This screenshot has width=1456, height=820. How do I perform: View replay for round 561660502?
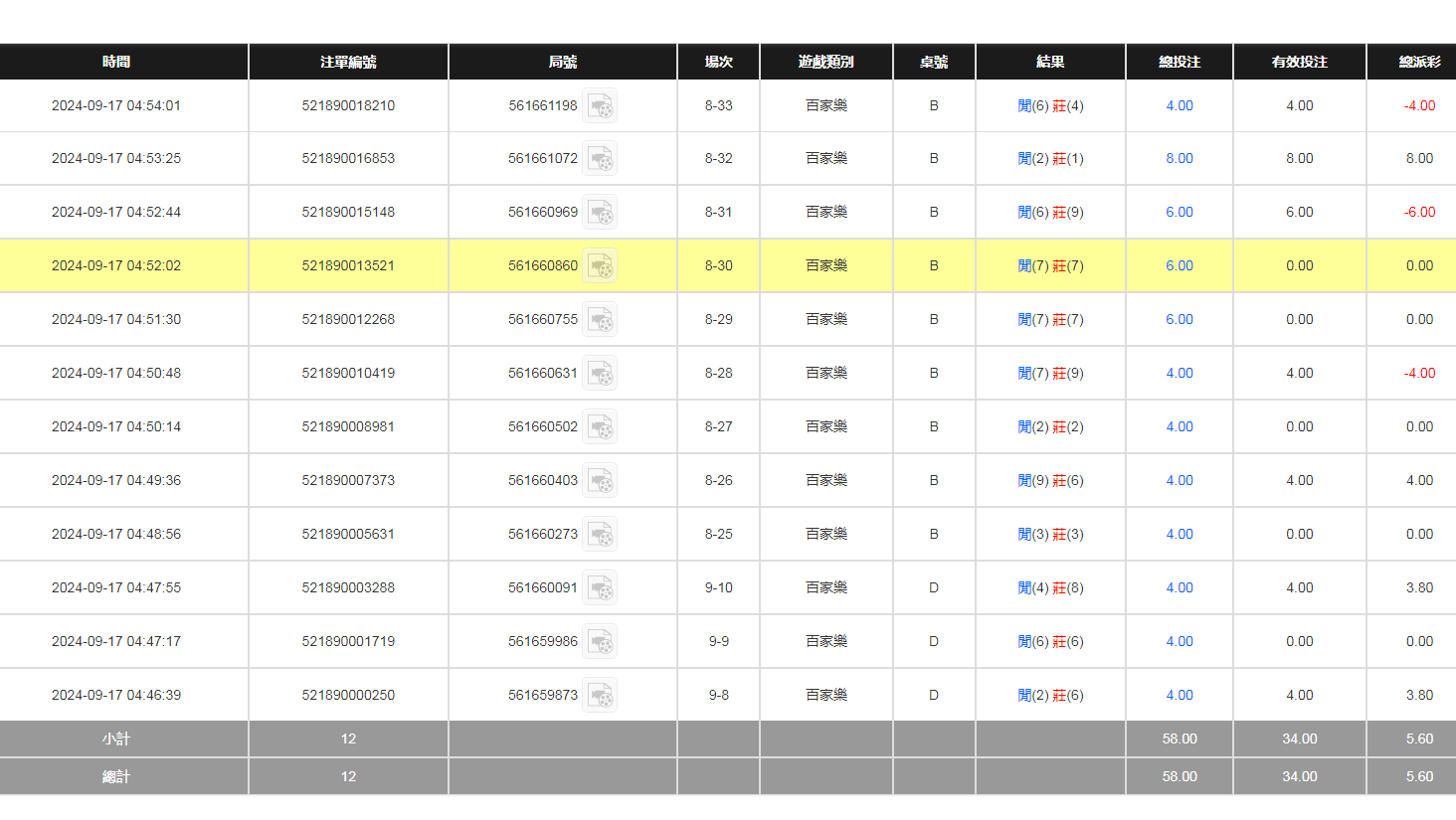coord(600,427)
